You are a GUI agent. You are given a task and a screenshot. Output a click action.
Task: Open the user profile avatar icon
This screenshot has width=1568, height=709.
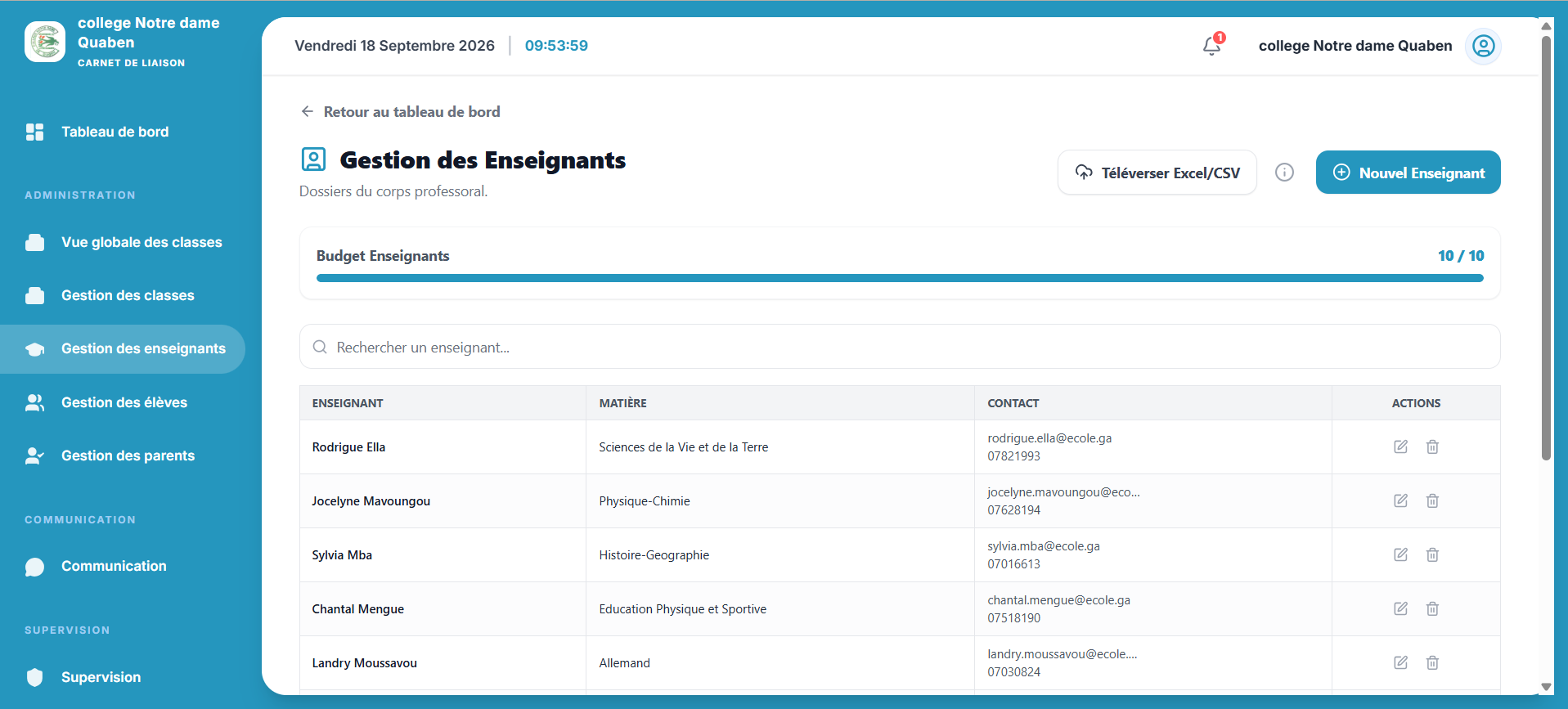tap(1483, 46)
